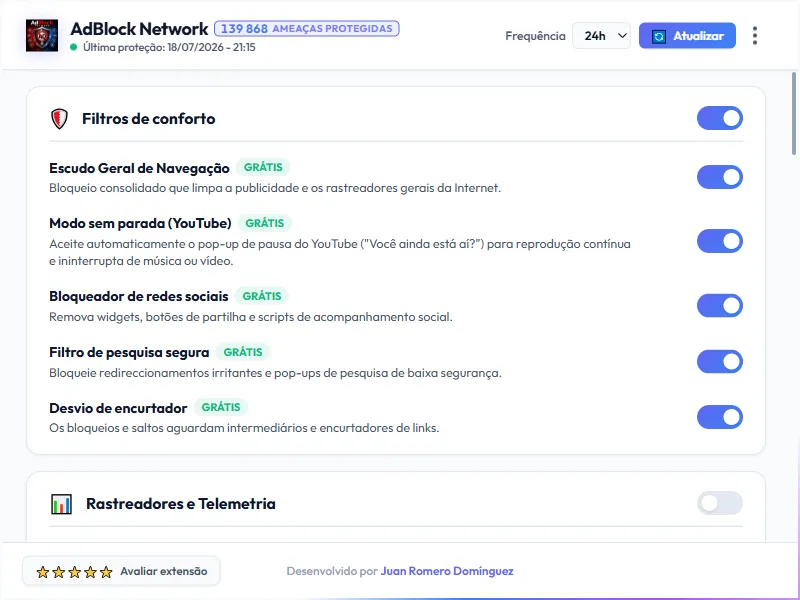This screenshot has width=800, height=600.
Task: Click the five-star rating icons
Action: click(x=74, y=572)
